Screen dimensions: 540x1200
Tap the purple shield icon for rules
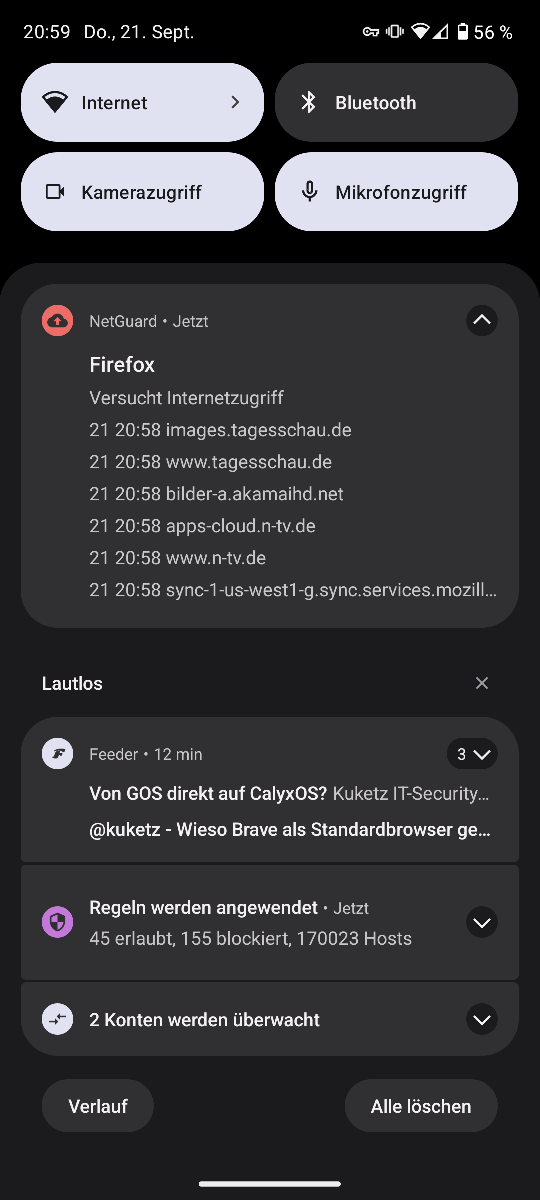58,922
